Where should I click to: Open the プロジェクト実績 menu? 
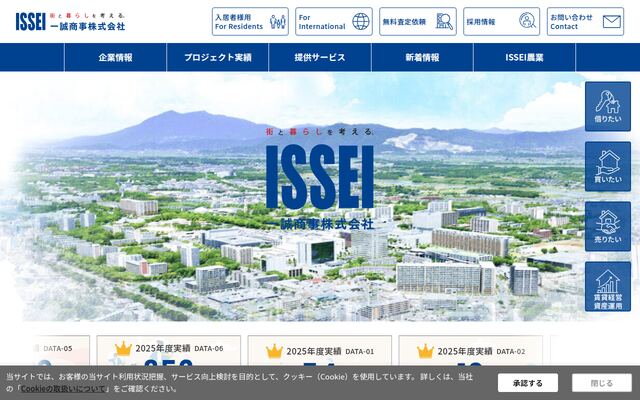[x=218, y=58]
